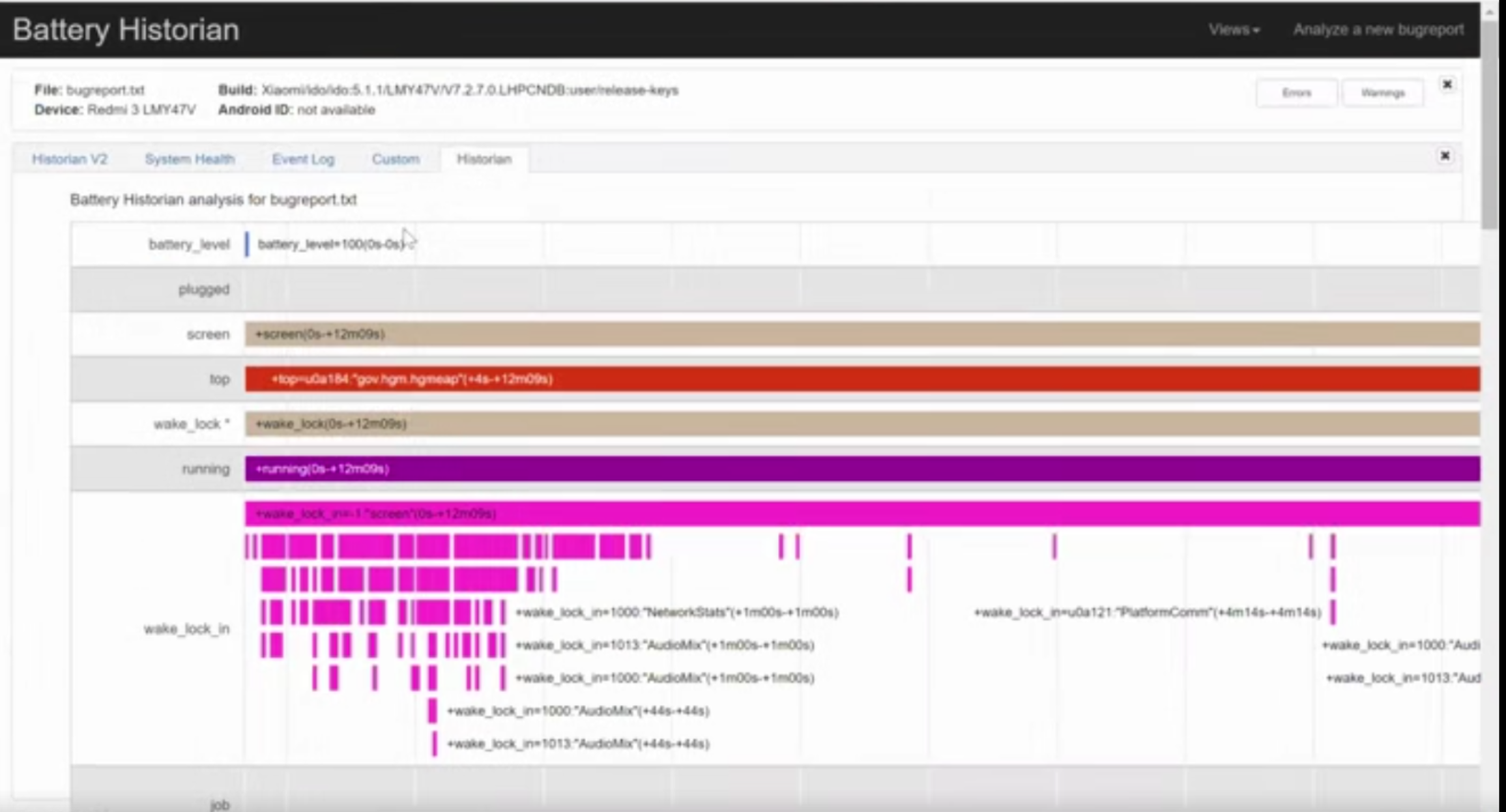This screenshot has width=1506, height=812.
Task: Select the tan screen-on bar
Action: coord(862,334)
